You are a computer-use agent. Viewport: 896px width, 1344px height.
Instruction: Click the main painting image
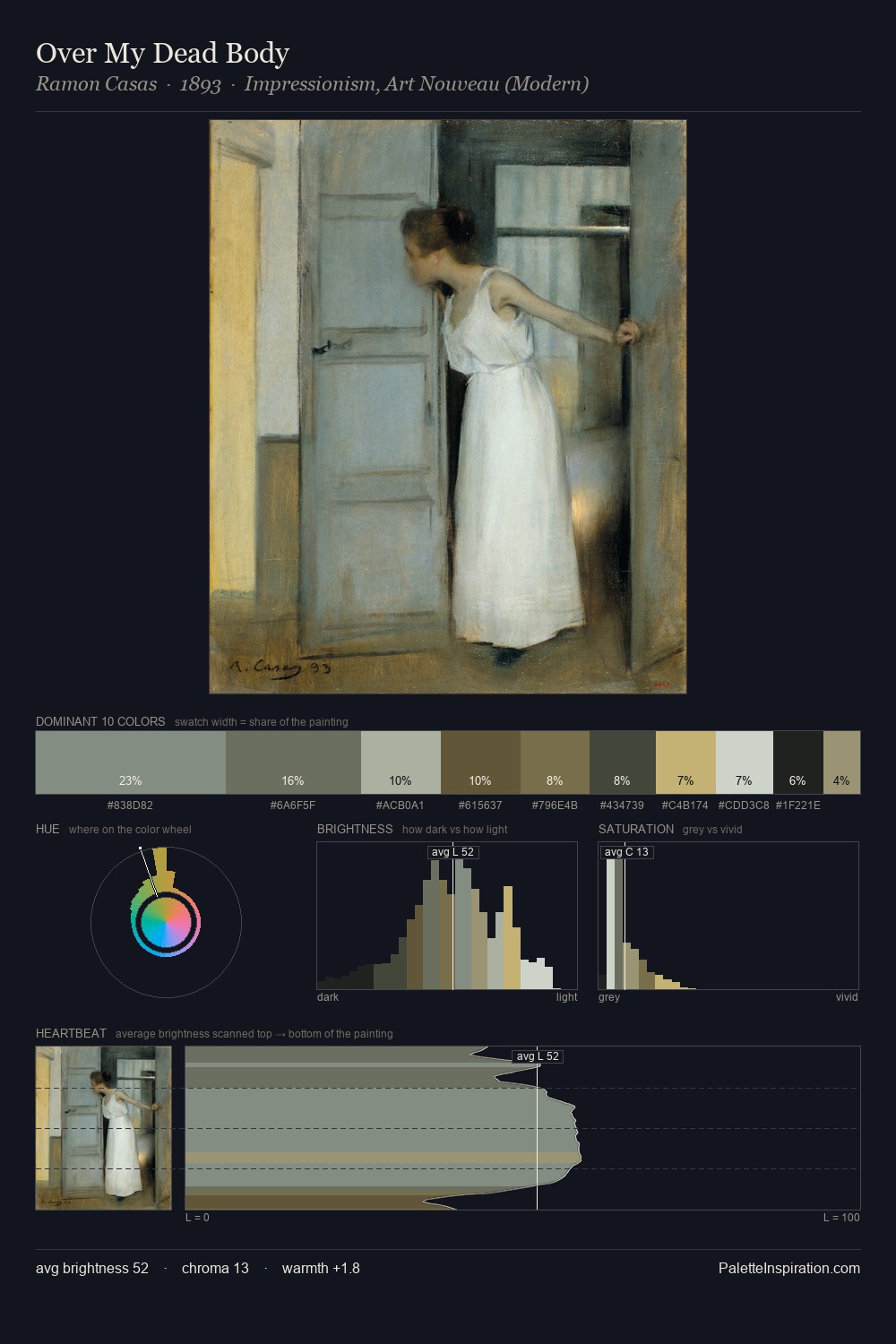[x=448, y=407]
